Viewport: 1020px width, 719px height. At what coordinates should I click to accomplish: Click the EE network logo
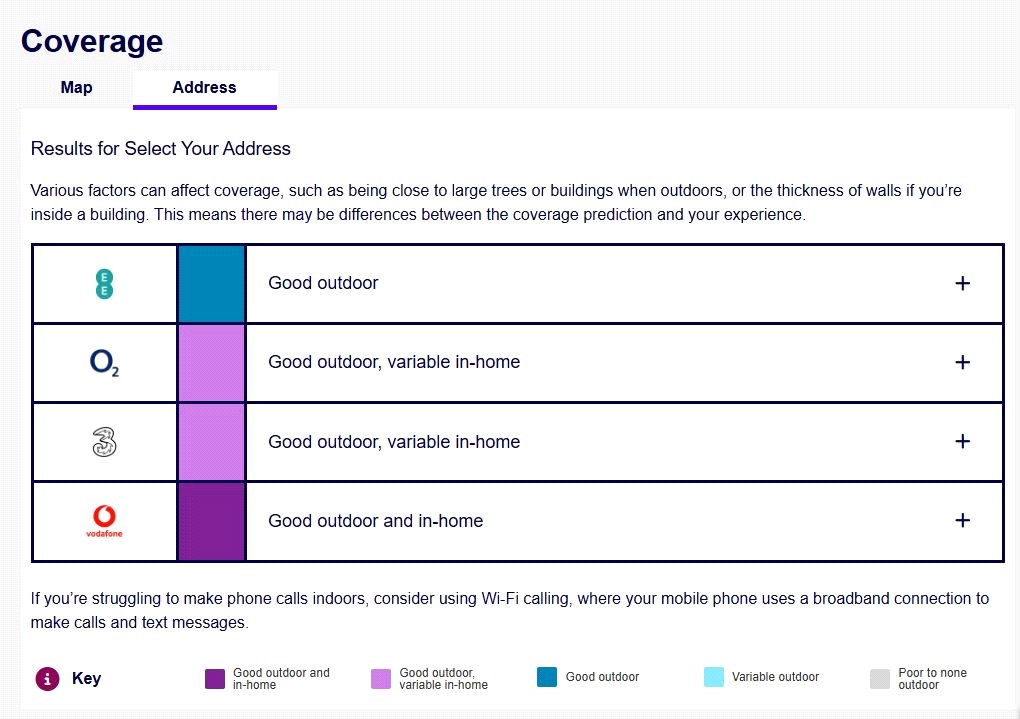(104, 284)
